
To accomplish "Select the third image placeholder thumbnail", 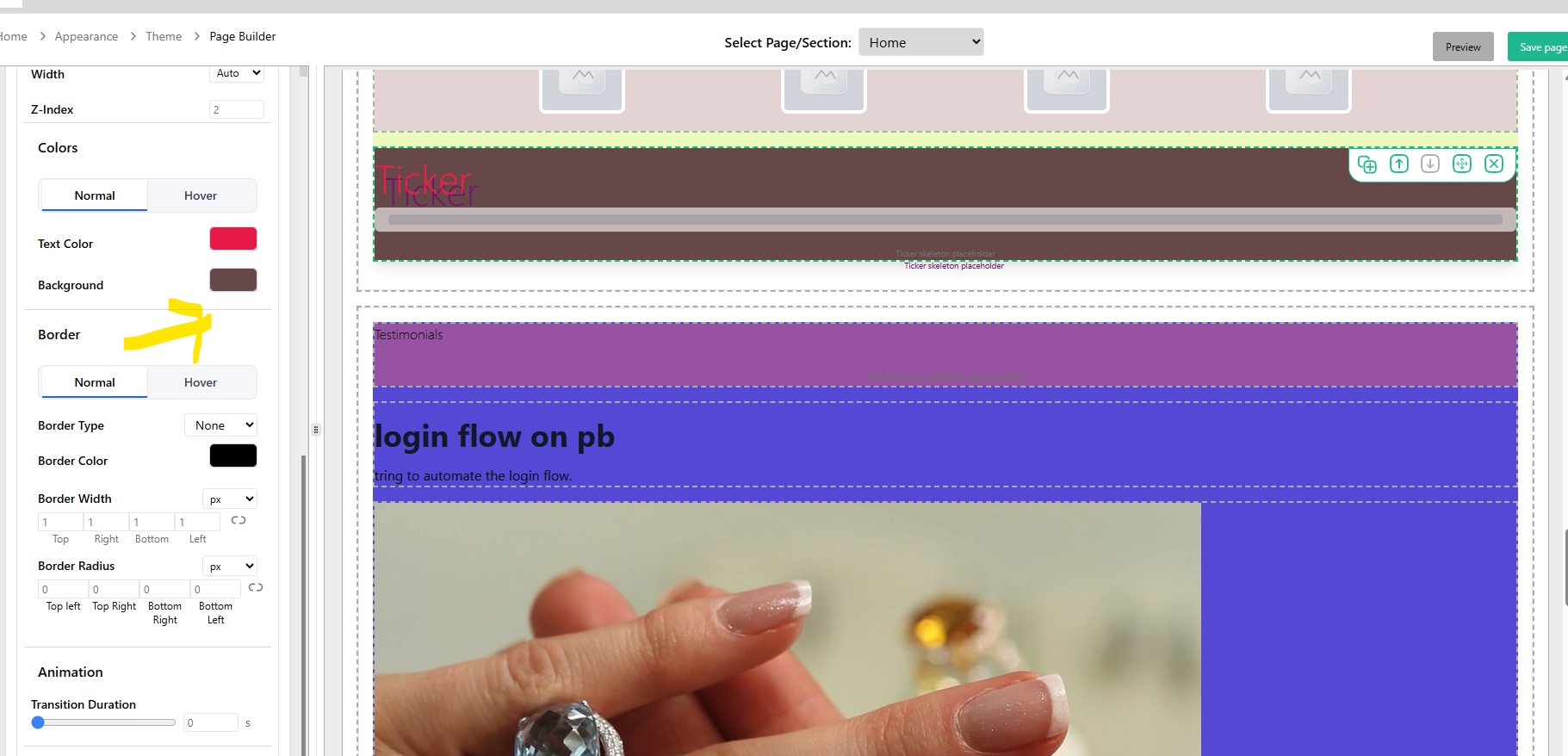I will pyautogui.click(x=1067, y=90).
